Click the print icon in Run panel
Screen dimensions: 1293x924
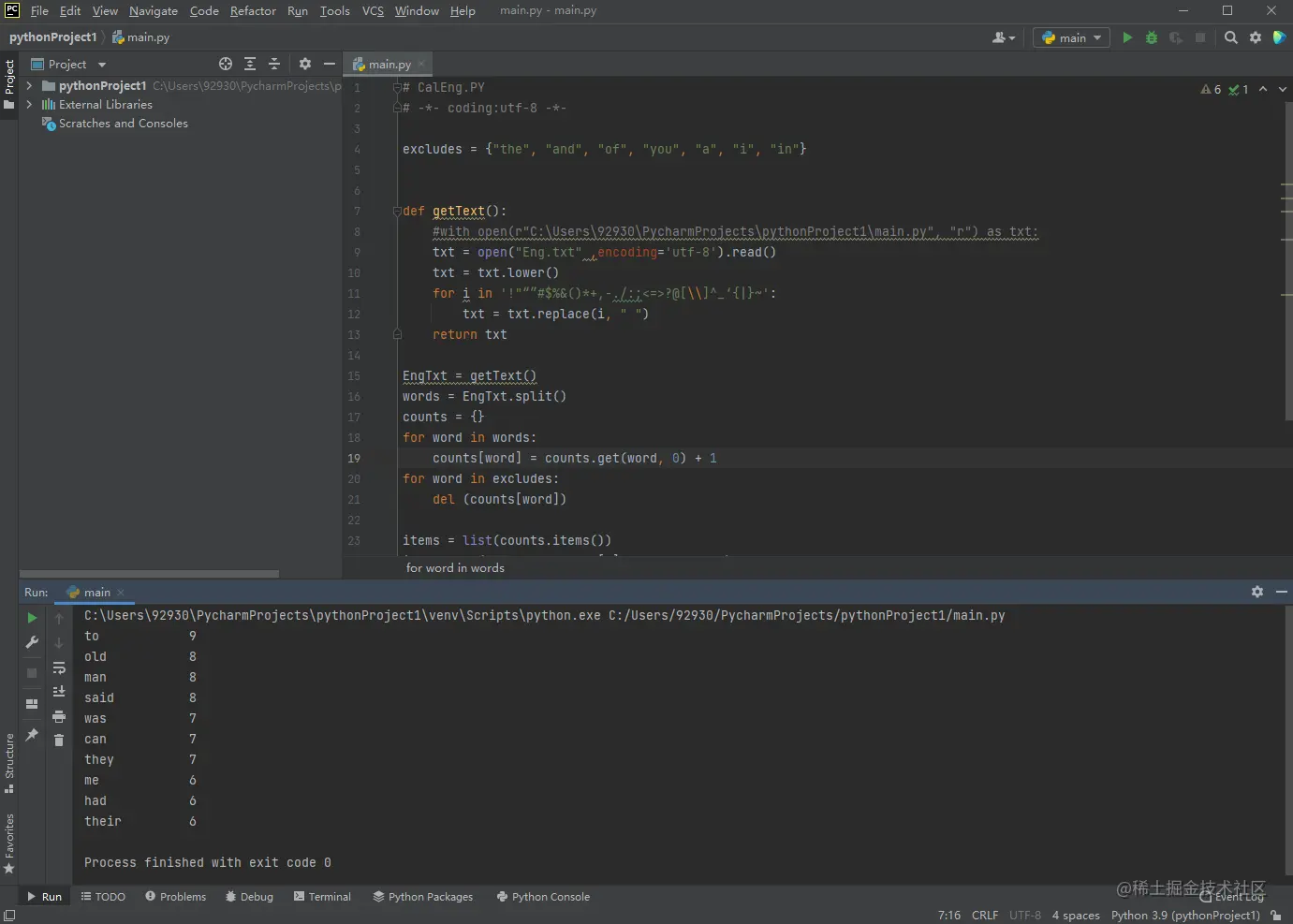tap(59, 716)
